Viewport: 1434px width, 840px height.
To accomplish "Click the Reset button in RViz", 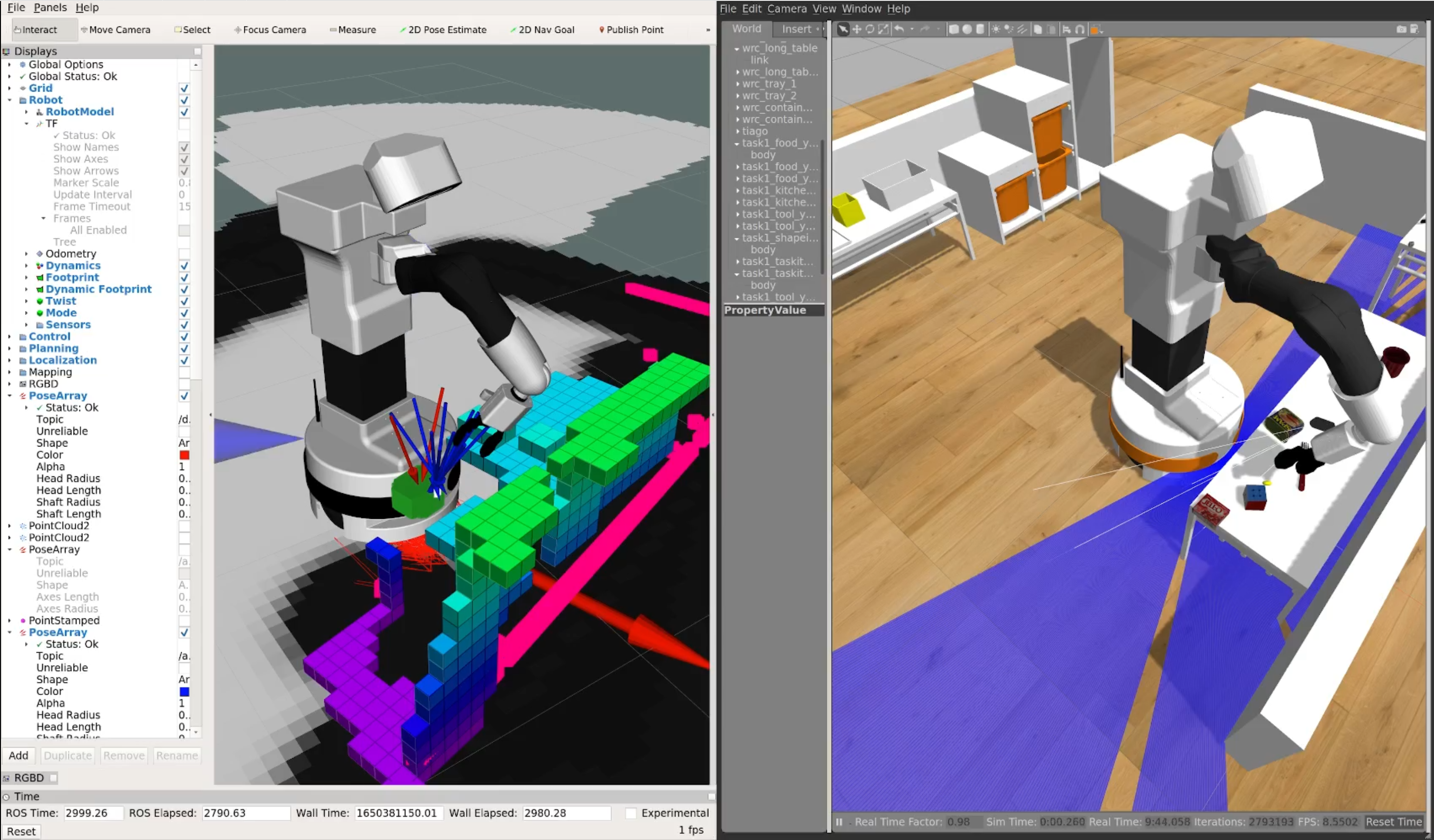I will (20, 830).
